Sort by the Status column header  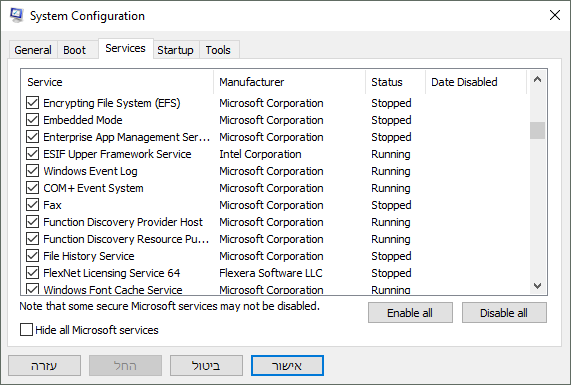tap(395, 82)
